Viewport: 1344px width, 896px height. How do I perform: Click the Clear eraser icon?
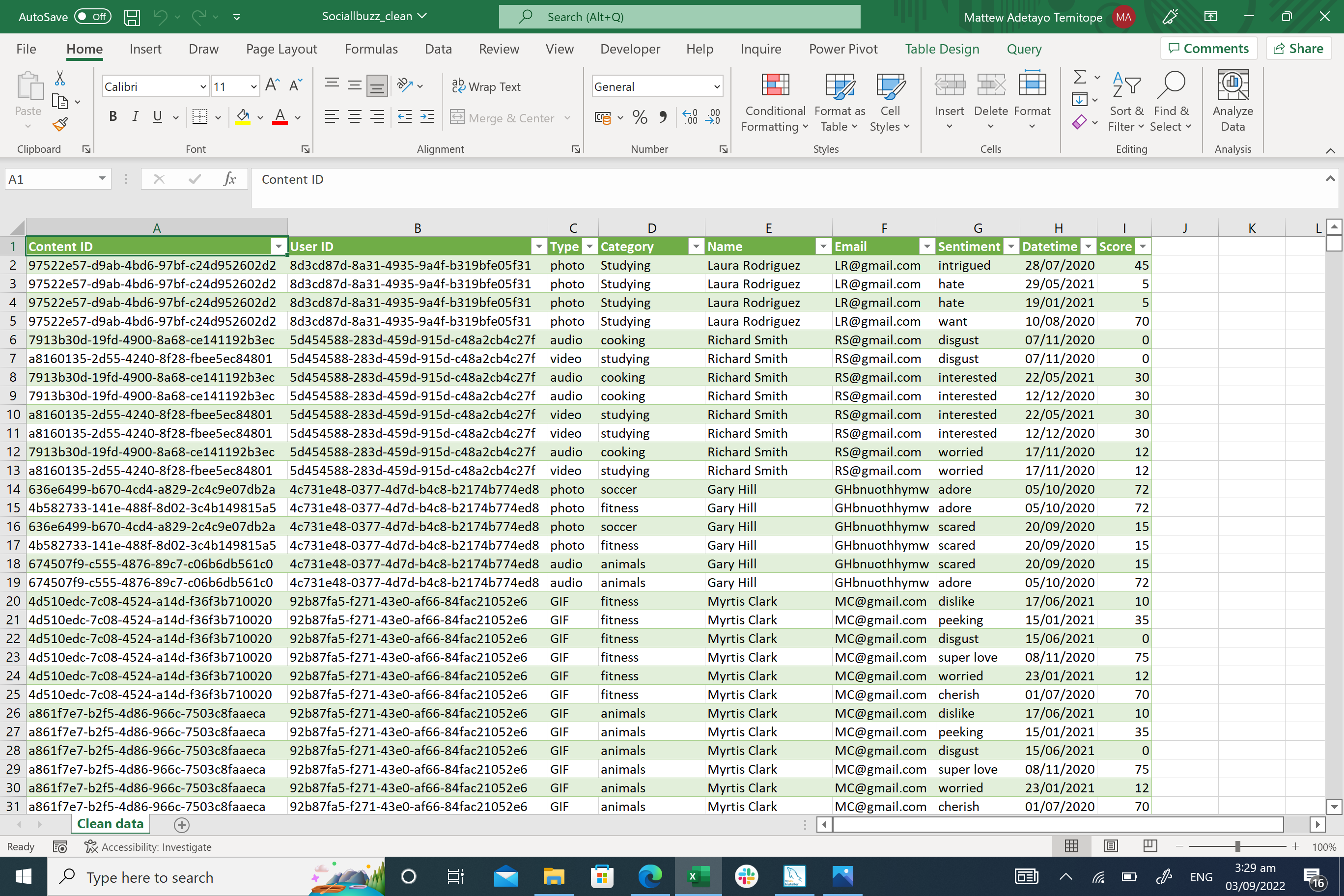click(1079, 122)
